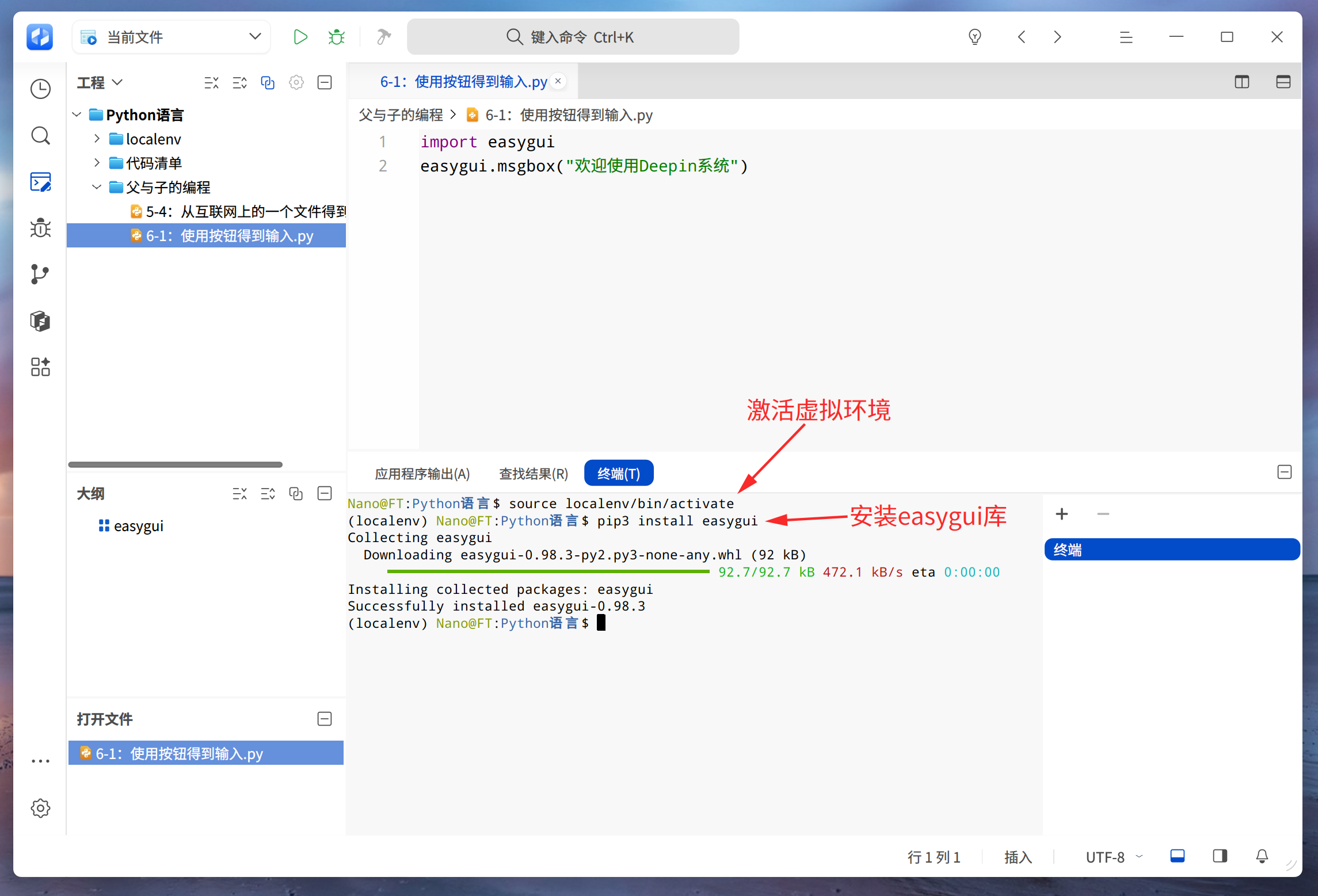1318x896 pixels.
Task: Select the 终端(T) tab
Action: coord(619,473)
